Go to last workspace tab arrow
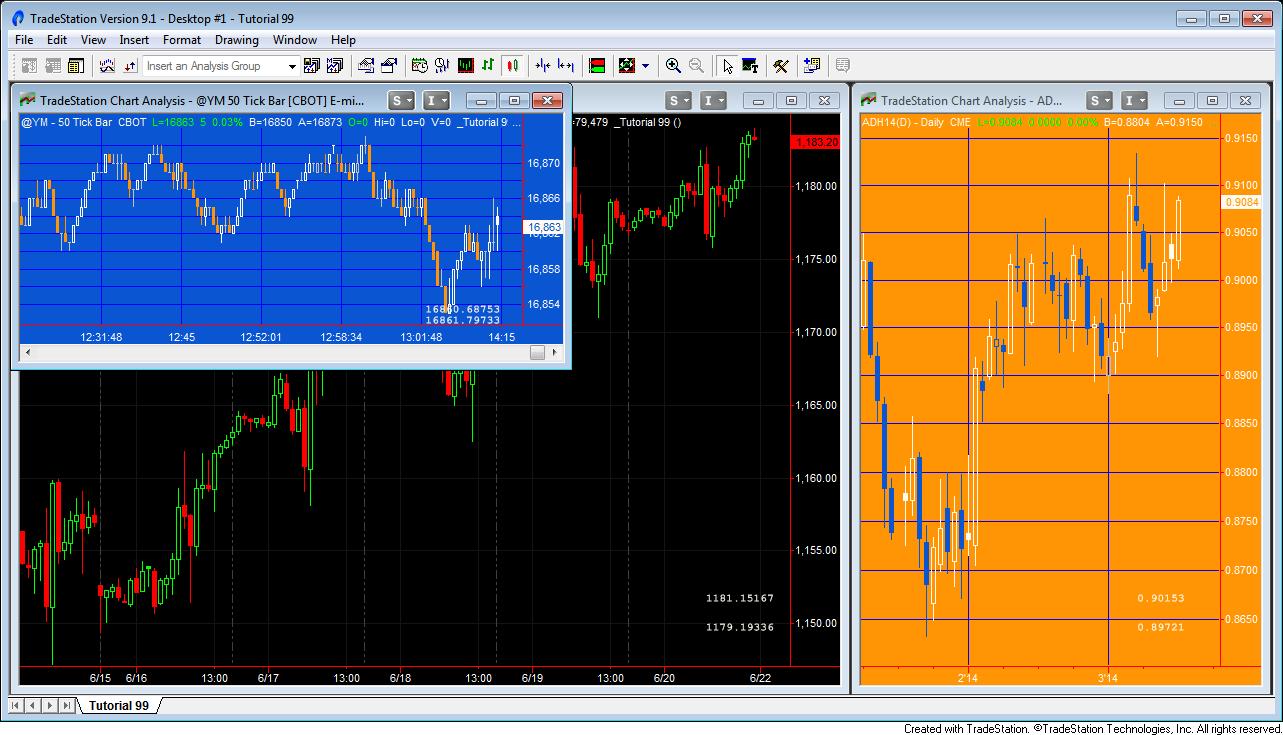Viewport: 1283px width, 735px height. tap(66, 706)
